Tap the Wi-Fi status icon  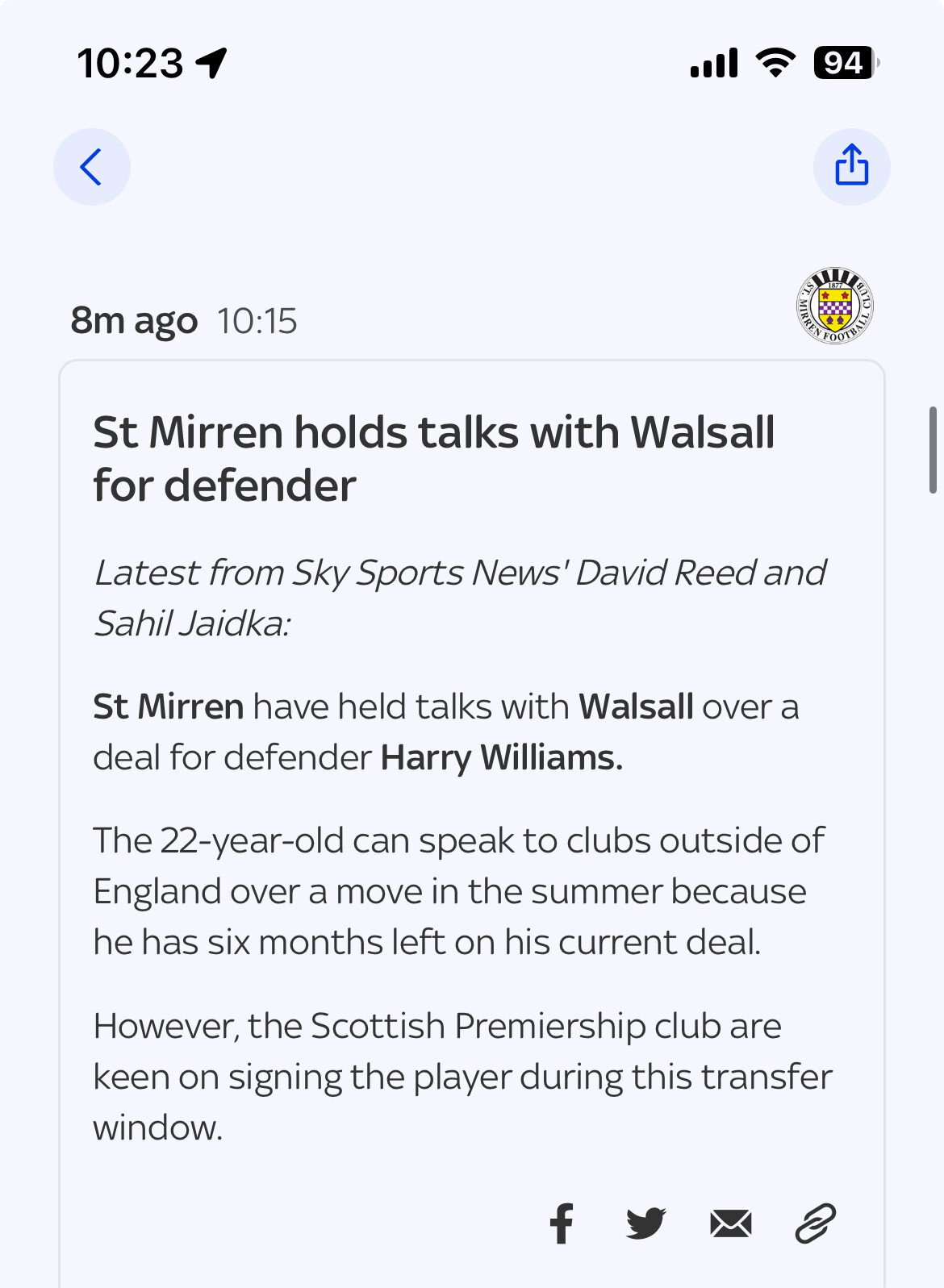[x=775, y=62]
